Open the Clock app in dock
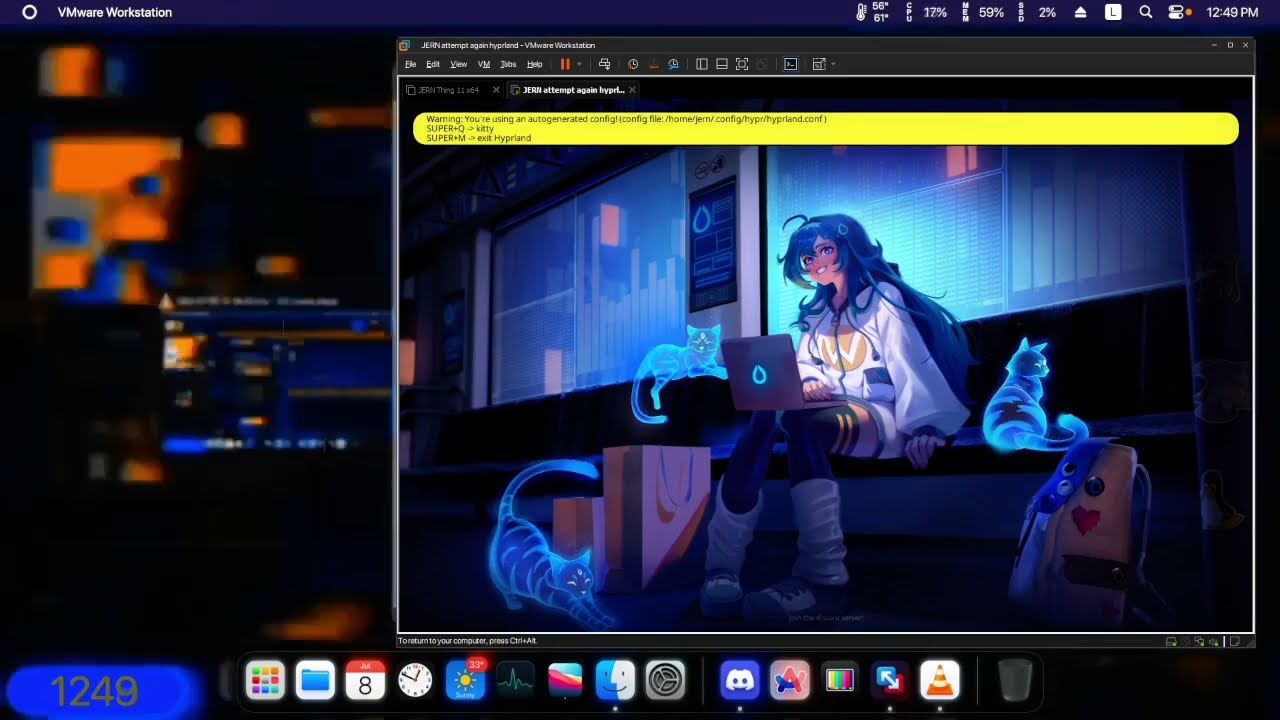This screenshot has width=1280, height=720. [415, 681]
